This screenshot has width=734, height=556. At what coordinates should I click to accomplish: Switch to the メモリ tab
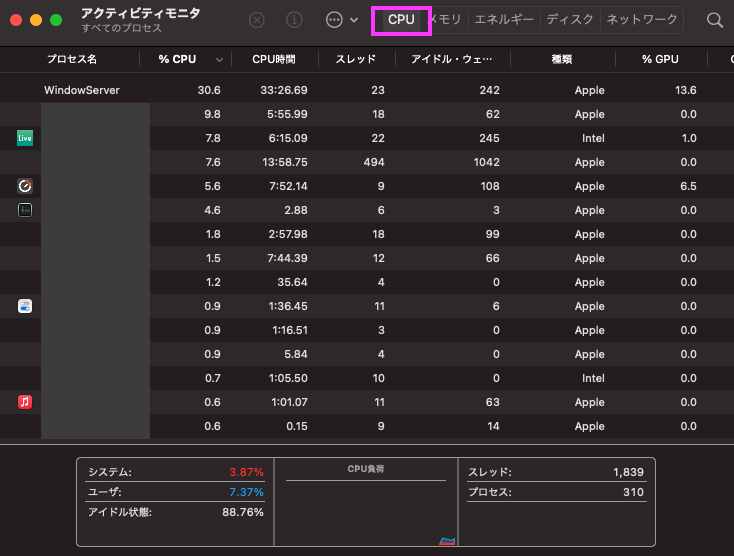[445, 20]
